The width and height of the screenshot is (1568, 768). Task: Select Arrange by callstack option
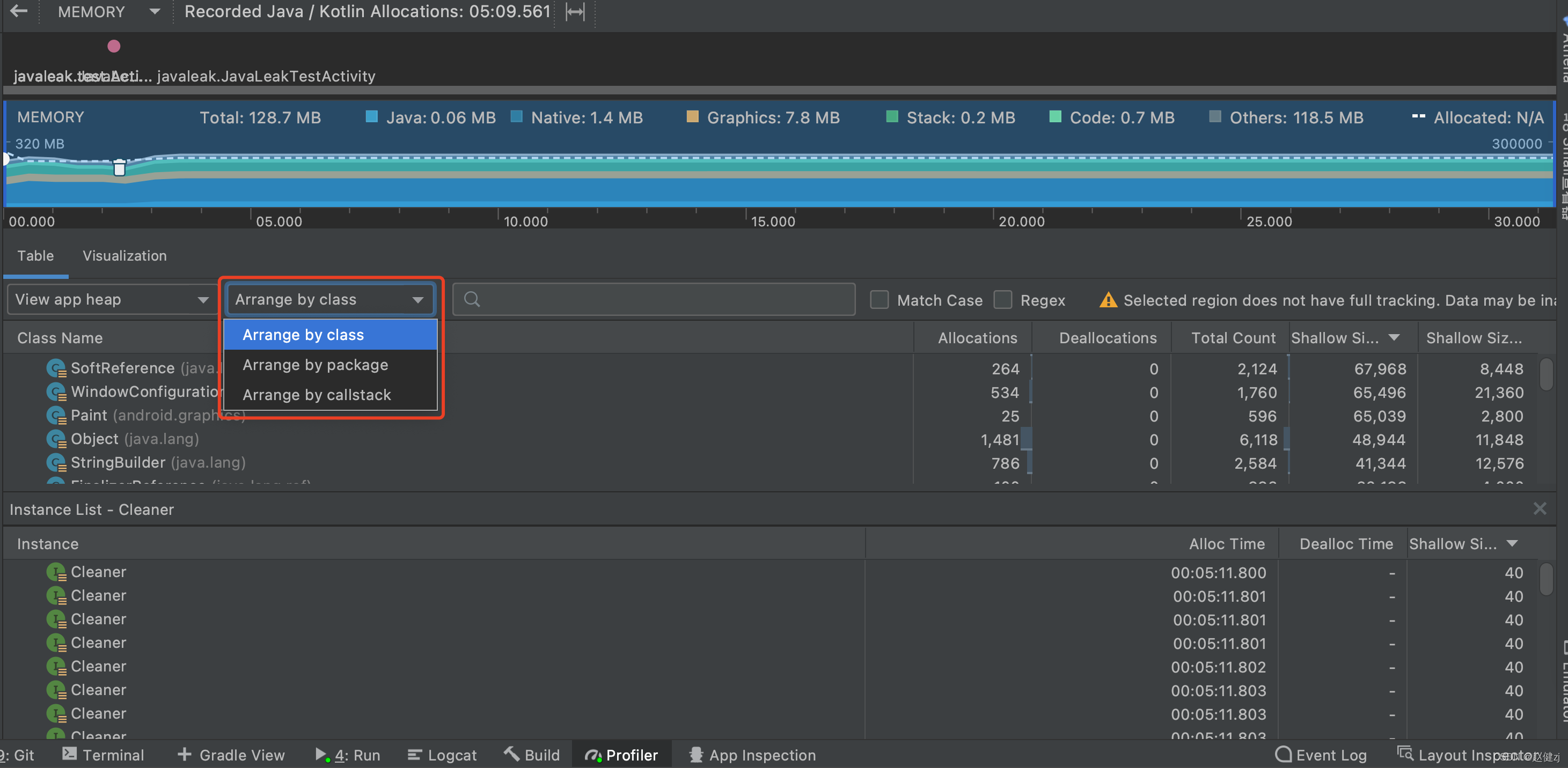click(317, 394)
